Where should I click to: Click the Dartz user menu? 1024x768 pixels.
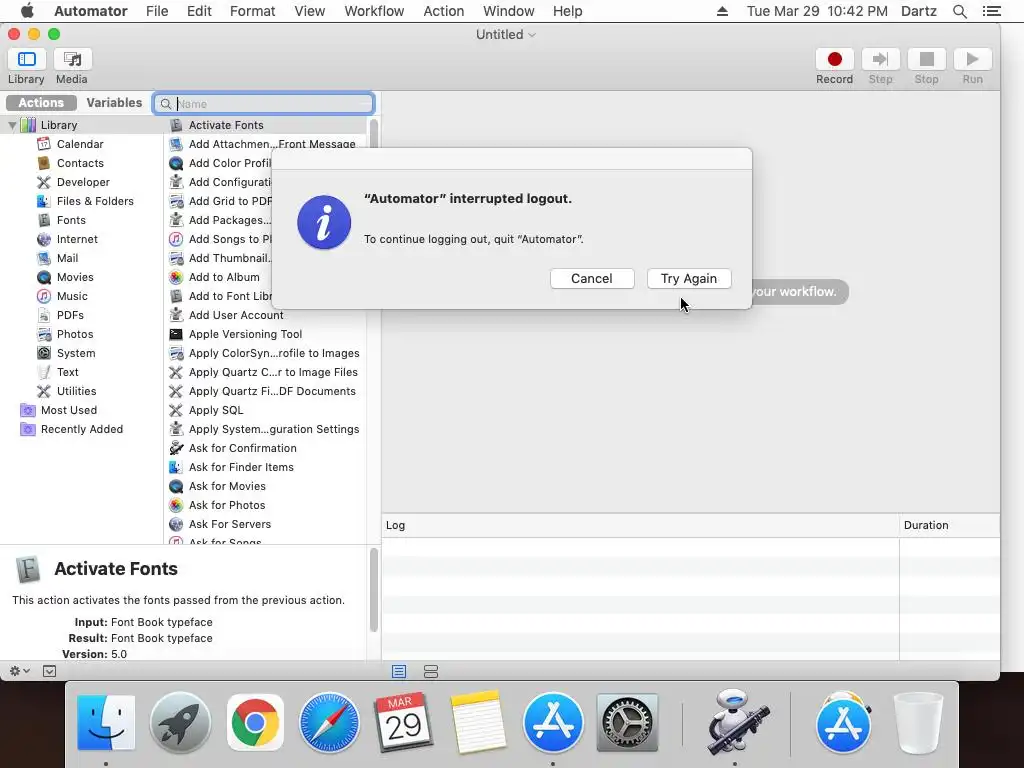(x=919, y=11)
